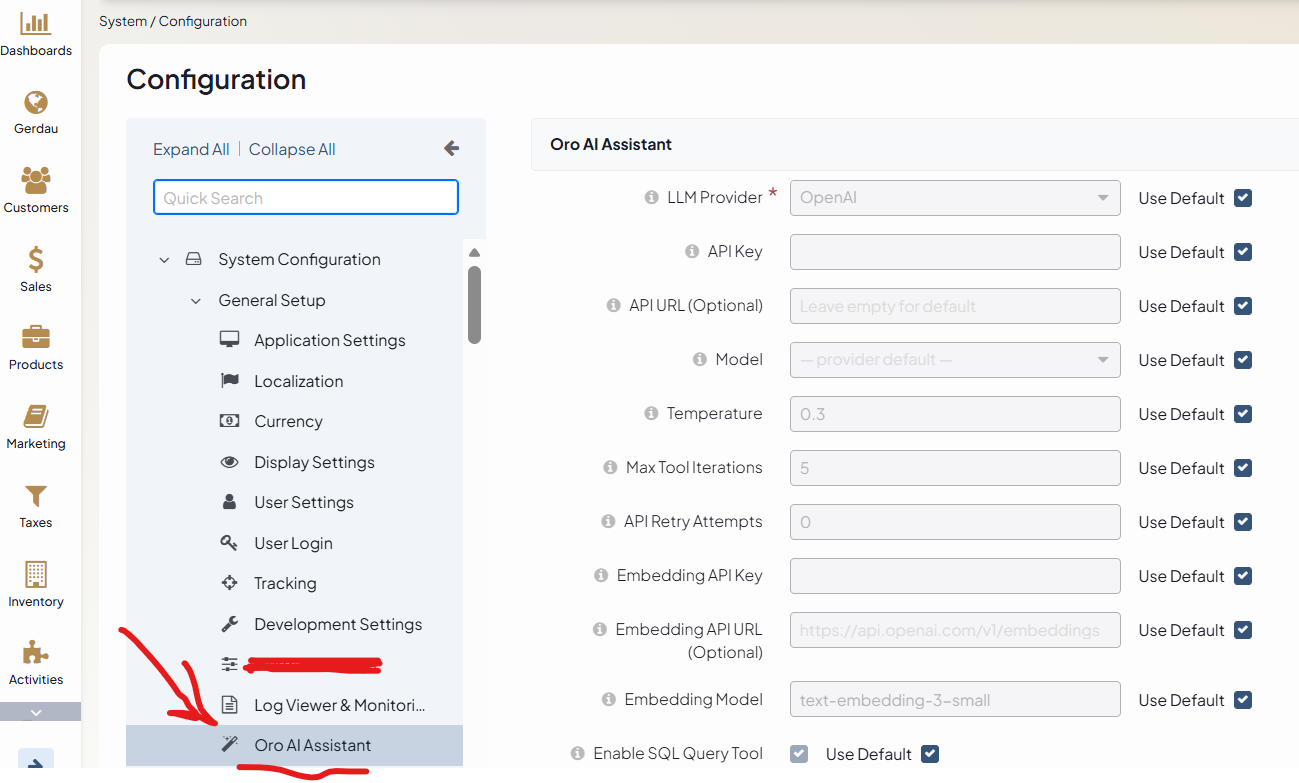Click the tree panel scrollbar thumb
The image size is (1299, 783).
[474, 305]
